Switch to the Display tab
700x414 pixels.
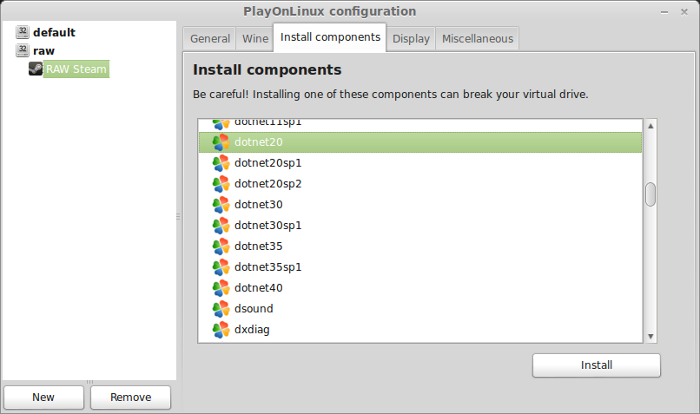click(x=411, y=39)
